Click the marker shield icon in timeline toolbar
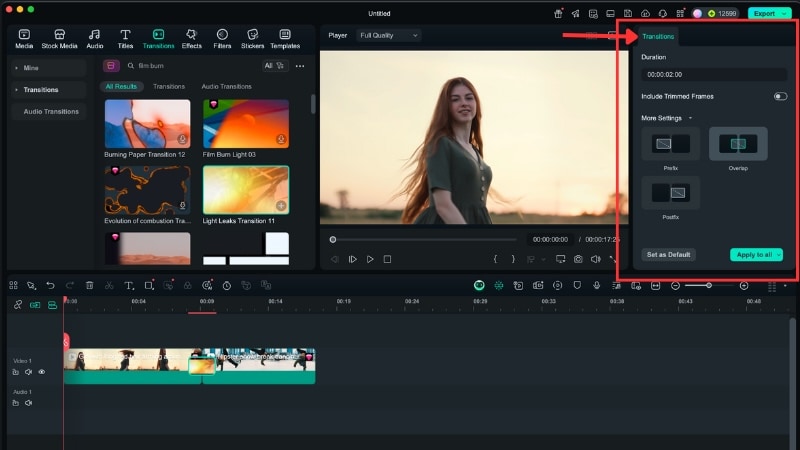This screenshot has height=450, width=800. pos(577,285)
